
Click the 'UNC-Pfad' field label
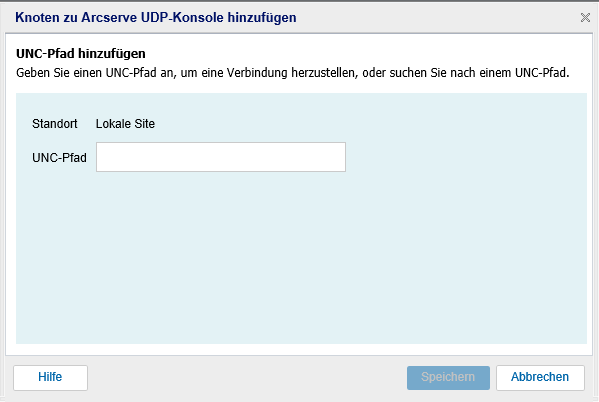(x=59, y=158)
